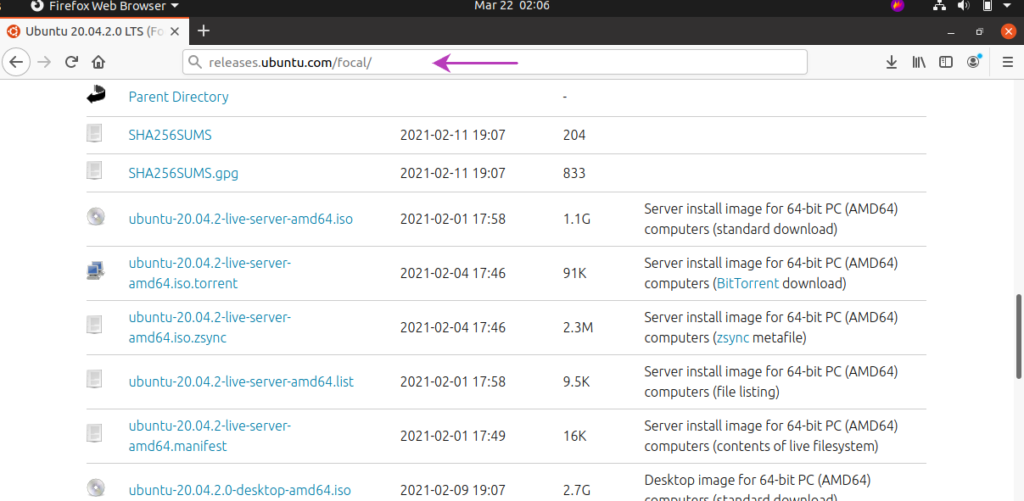Select the 1.1G size value
Image resolution: width=1024 pixels, height=501 pixels.
click(577, 219)
